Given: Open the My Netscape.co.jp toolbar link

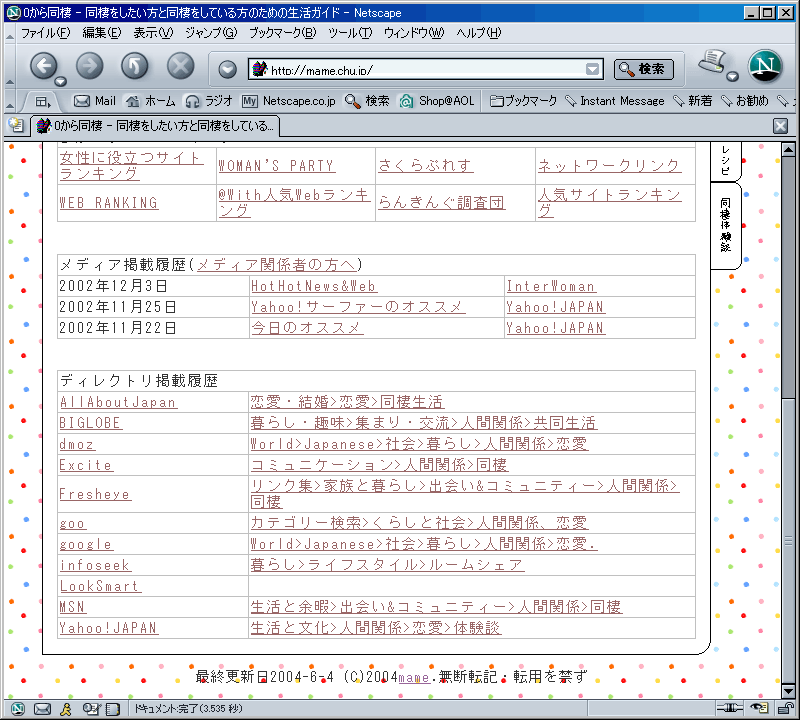Looking at the screenshot, I should [288, 101].
